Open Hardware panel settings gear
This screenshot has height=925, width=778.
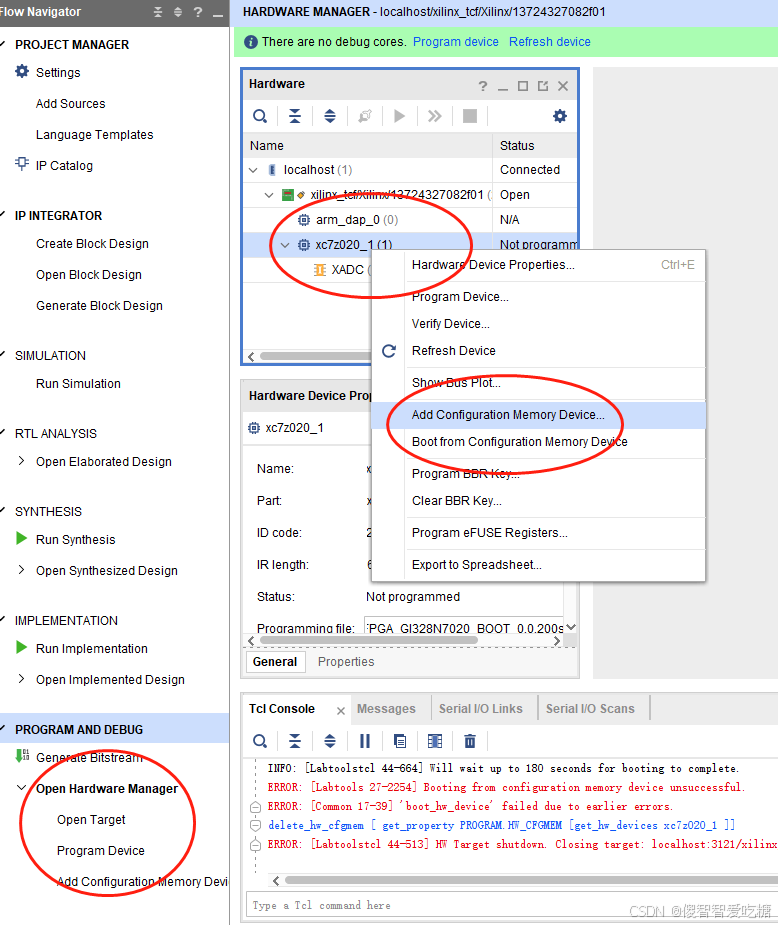point(560,116)
